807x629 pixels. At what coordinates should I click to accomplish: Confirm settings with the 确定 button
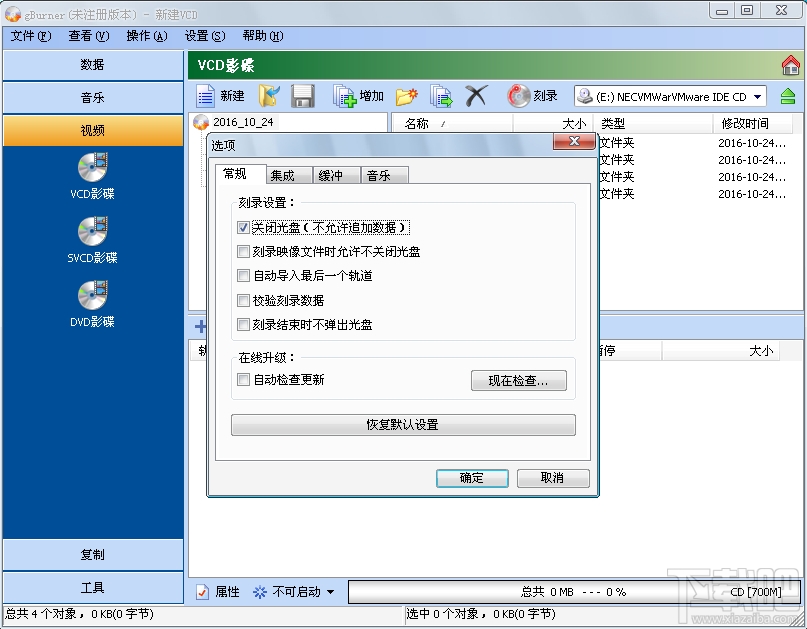pyautogui.click(x=472, y=478)
